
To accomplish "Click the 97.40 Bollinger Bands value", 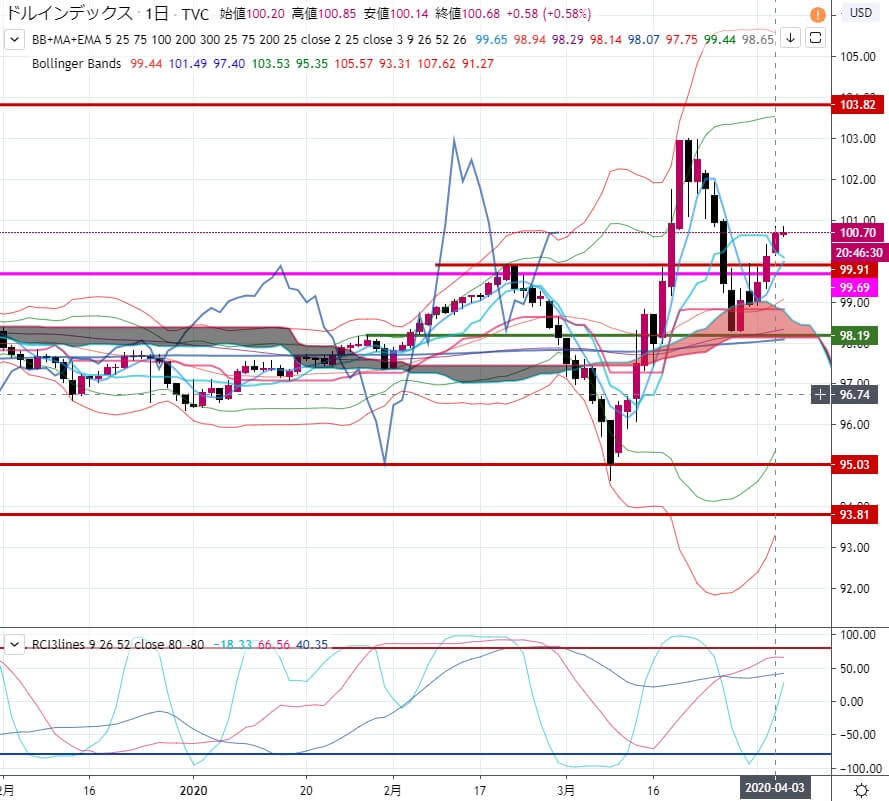I will click(x=229, y=63).
